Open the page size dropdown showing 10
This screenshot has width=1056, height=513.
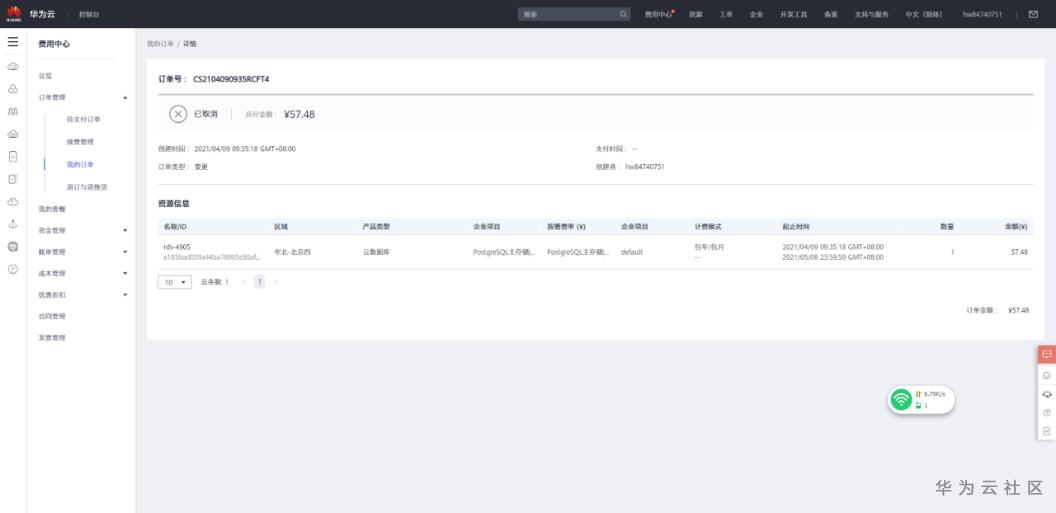pos(174,282)
